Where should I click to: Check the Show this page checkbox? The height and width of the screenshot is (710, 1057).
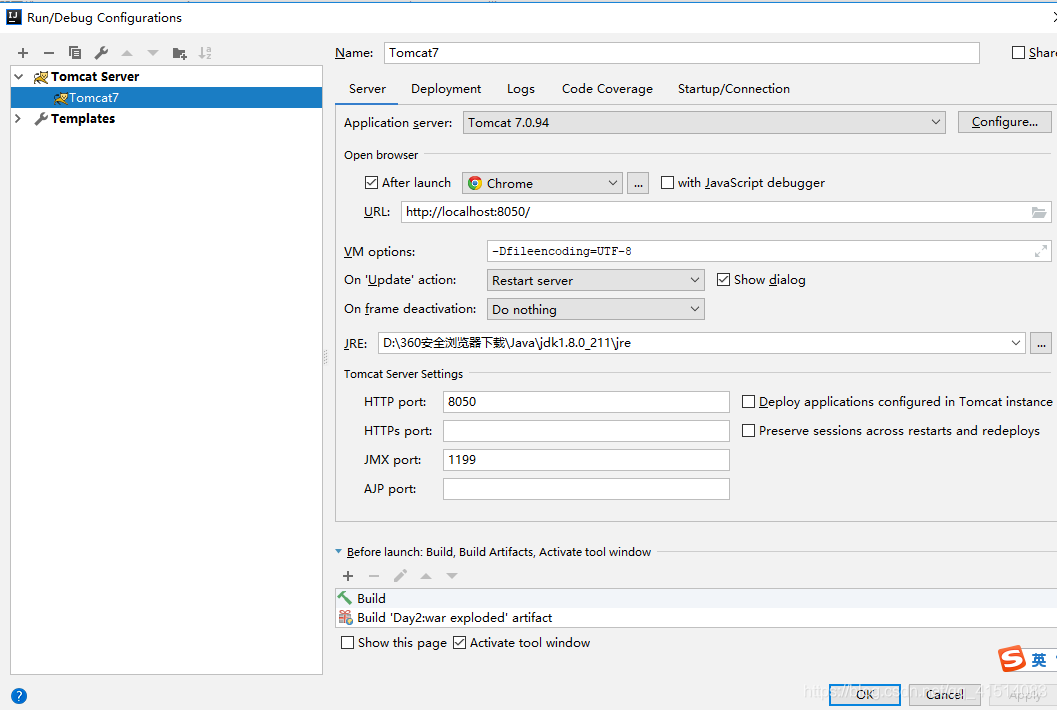pyautogui.click(x=347, y=643)
